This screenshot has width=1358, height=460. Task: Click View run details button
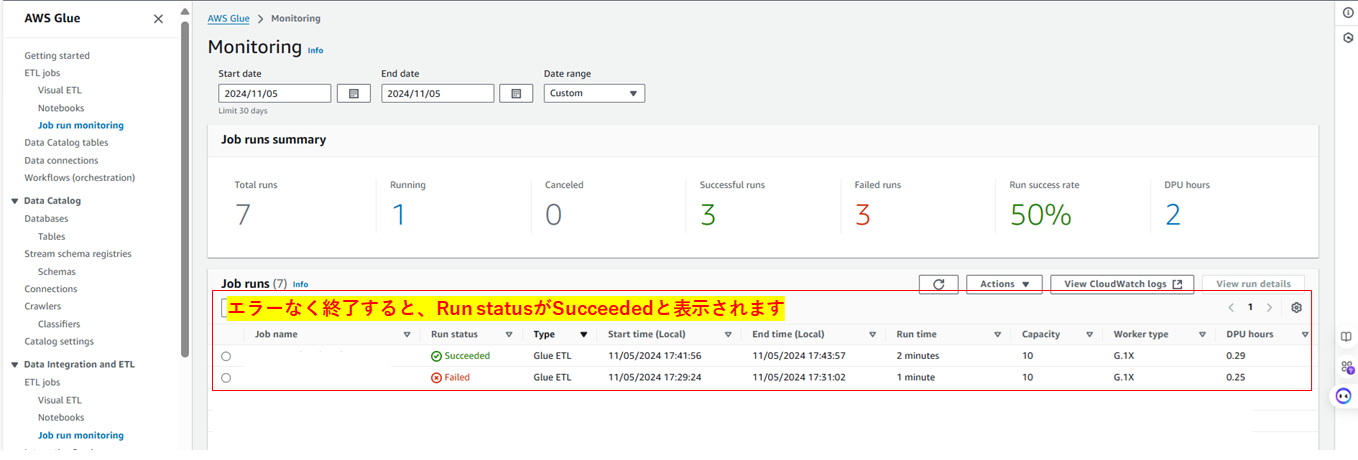pyautogui.click(x=1253, y=284)
